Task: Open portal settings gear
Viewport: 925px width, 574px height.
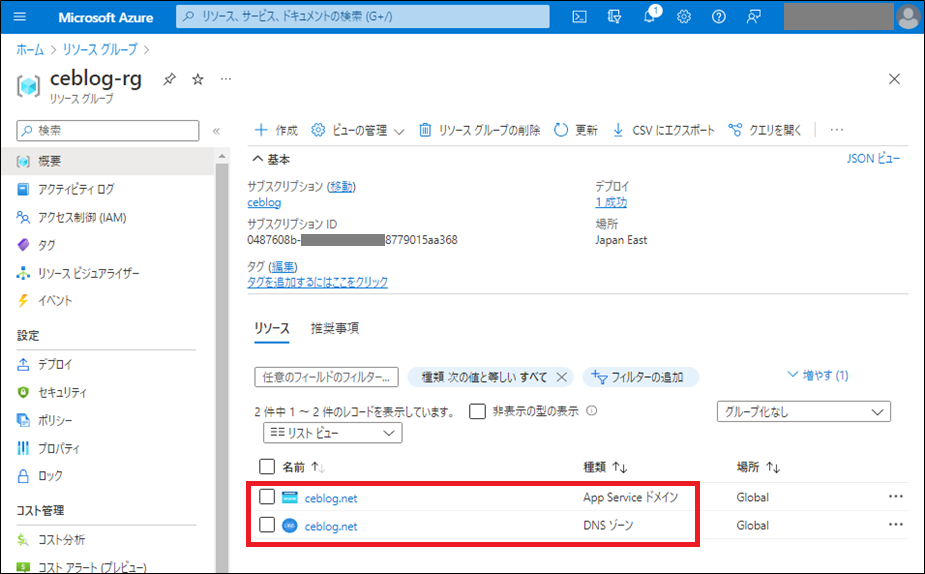Action: tap(684, 17)
